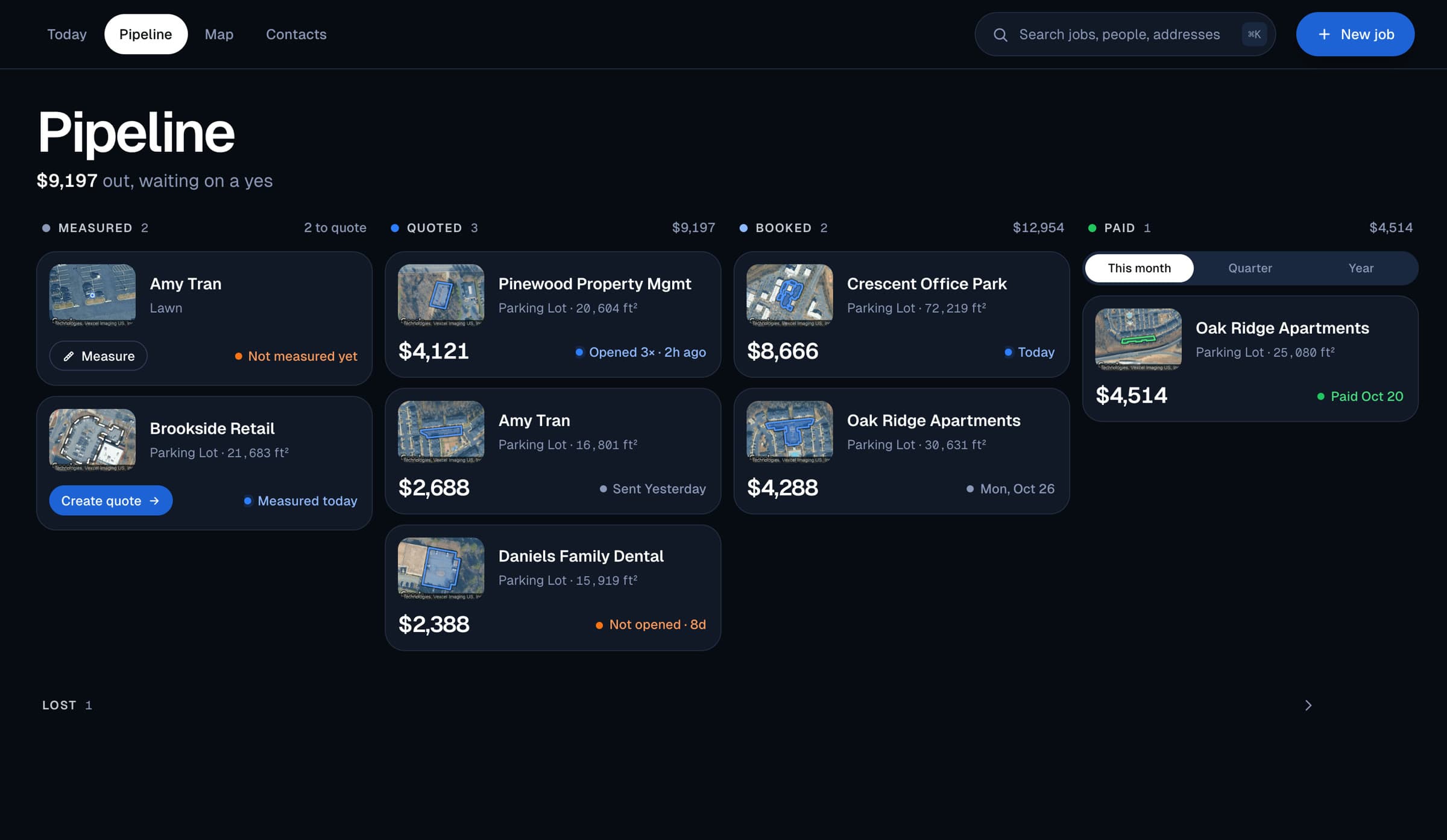Select the Pipeline tab
1447x840 pixels.
(x=146, y=34)
